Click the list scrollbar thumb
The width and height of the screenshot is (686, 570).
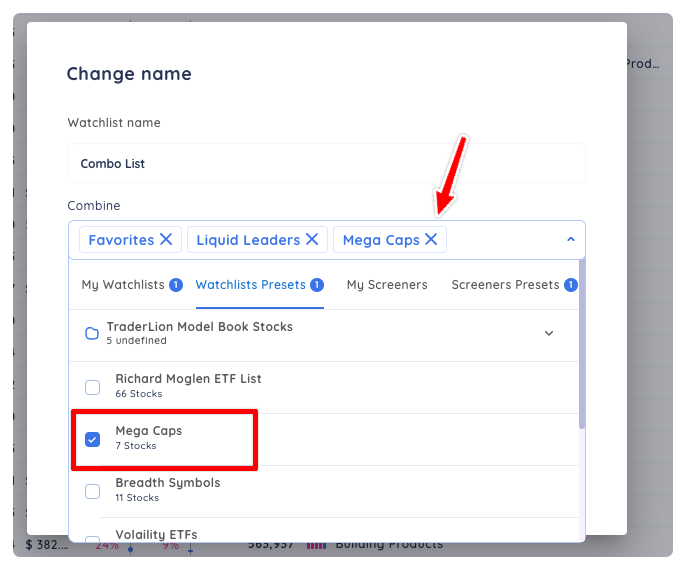pyautogui.click(x=582, y=344)
